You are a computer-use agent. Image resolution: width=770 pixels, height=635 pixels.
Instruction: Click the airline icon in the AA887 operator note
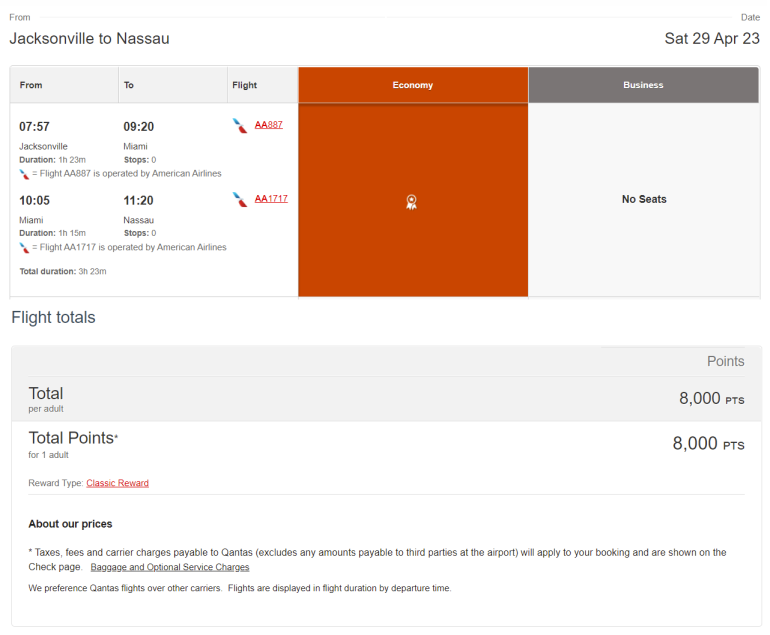[x=24, y=174]
